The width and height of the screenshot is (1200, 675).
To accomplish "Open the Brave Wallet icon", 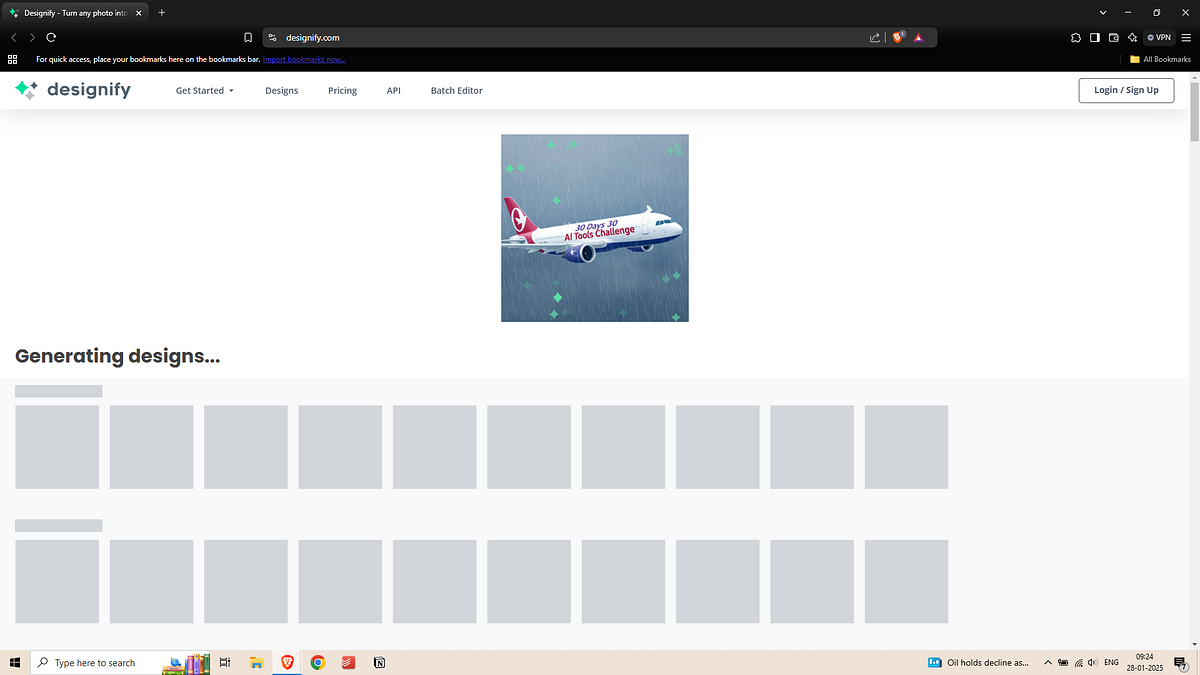I will click(x=1113, y=37).
